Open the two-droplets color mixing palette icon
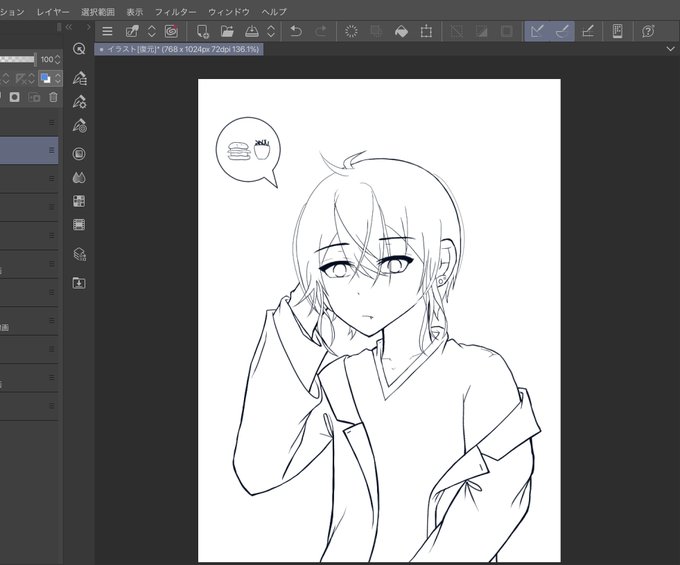Viewport: 680px width, 565px height. pos(79,177)
